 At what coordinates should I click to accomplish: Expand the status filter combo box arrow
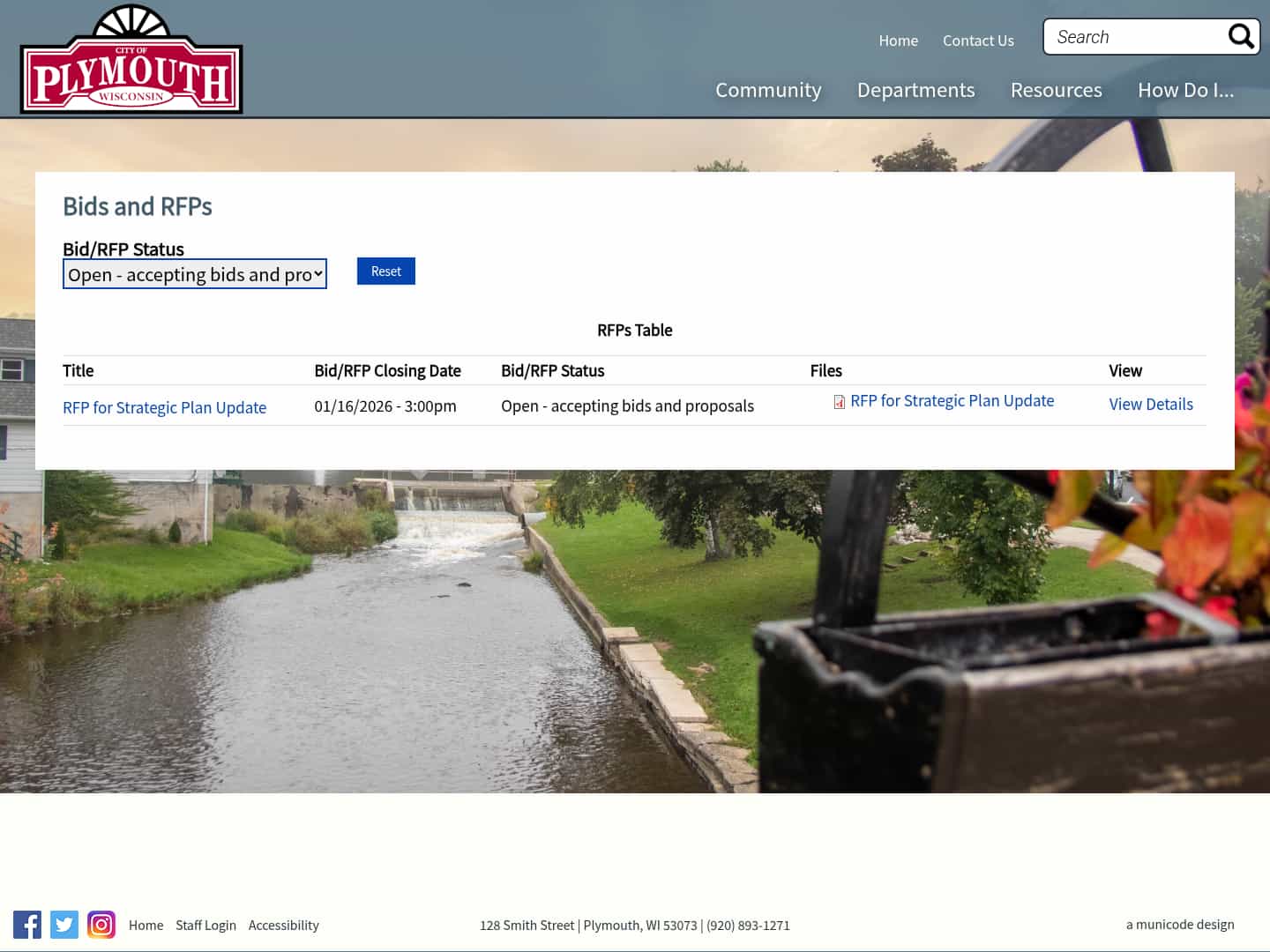(x=316, y=274)
